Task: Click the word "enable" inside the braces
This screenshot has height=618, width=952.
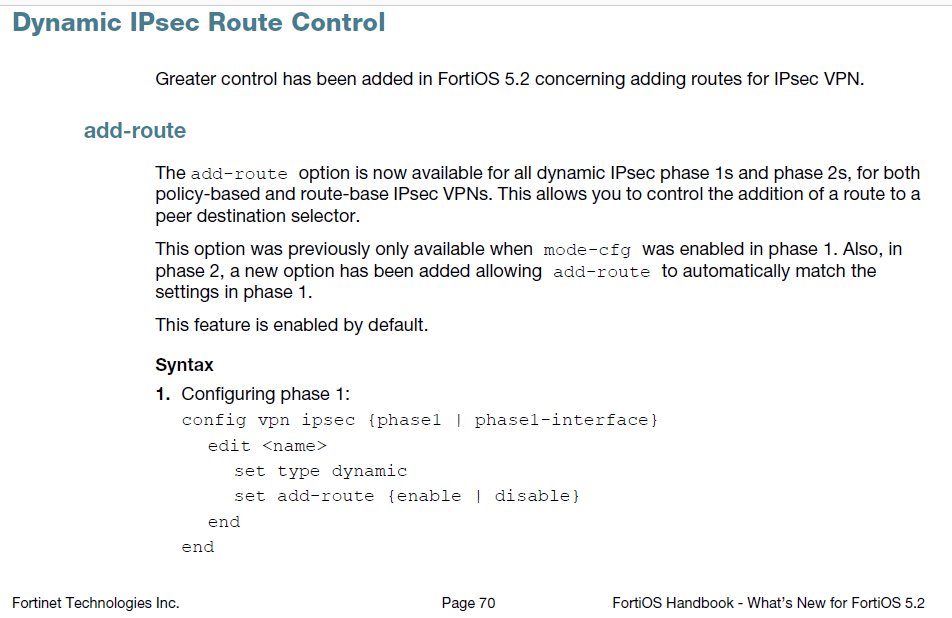Action: coord(429,496)
